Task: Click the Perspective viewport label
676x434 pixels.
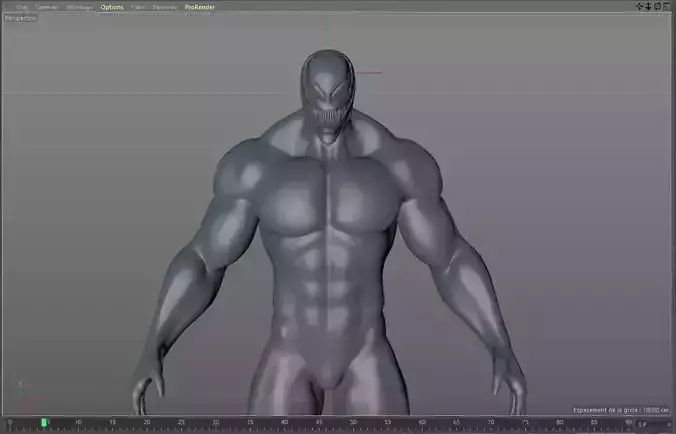Action: [21, 19]
